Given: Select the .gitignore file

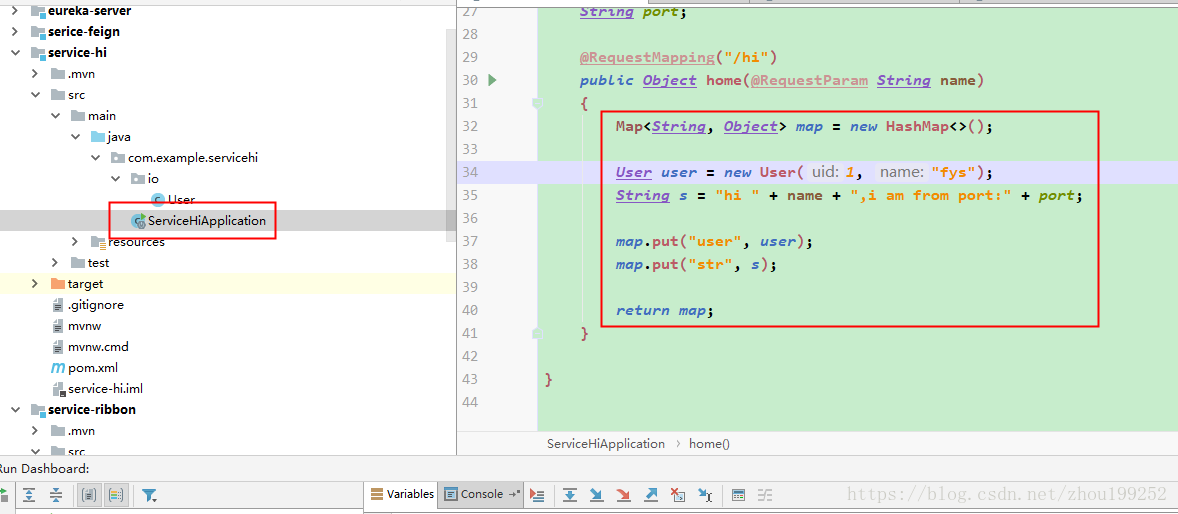Looking at the screenshot, I should 95,305.
